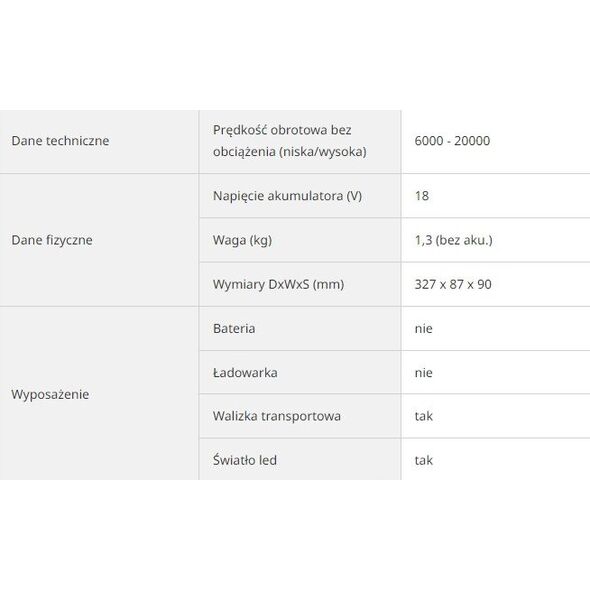Click the Wyposażenie category label
Viewport: 590px width, 590px height.
pyautogui.click(x=50, y=394)
